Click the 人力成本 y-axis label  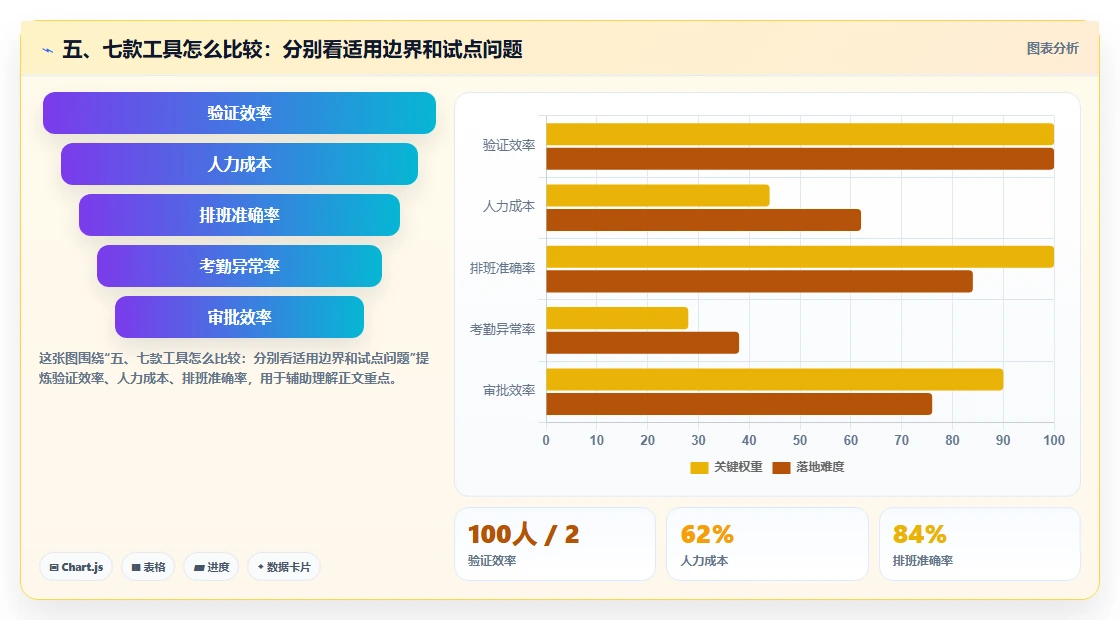(509, 206)
